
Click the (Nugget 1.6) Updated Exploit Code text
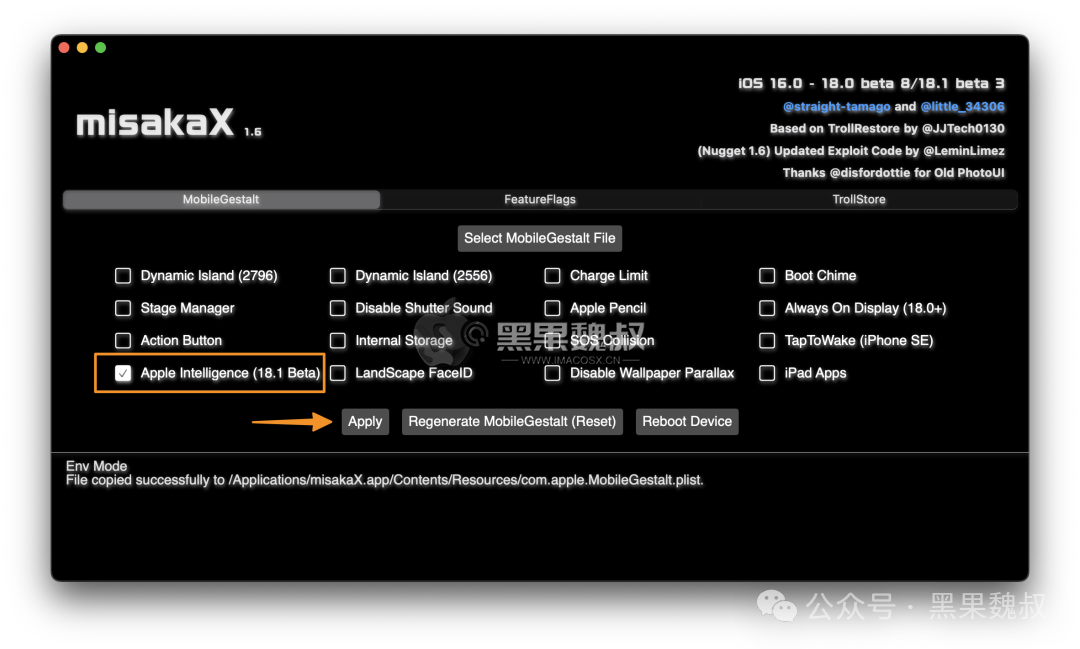tap(851, 151)
